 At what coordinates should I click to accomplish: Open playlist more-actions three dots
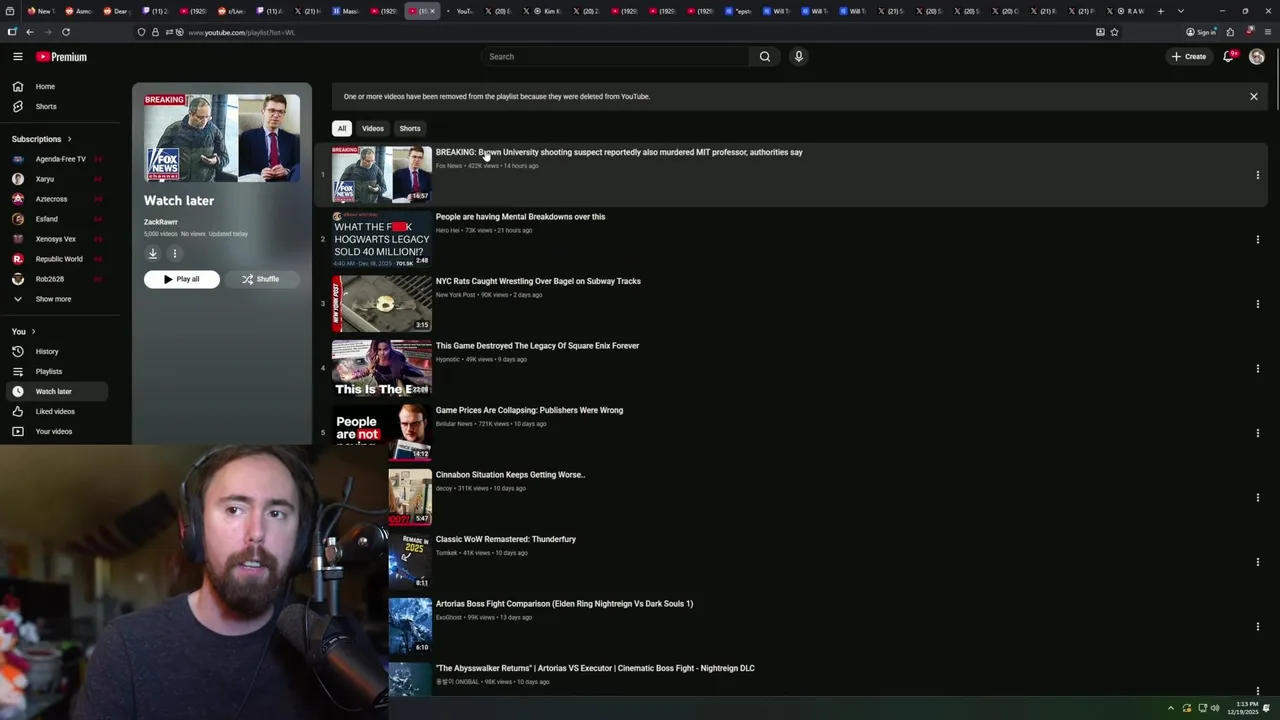coord(174,254)
